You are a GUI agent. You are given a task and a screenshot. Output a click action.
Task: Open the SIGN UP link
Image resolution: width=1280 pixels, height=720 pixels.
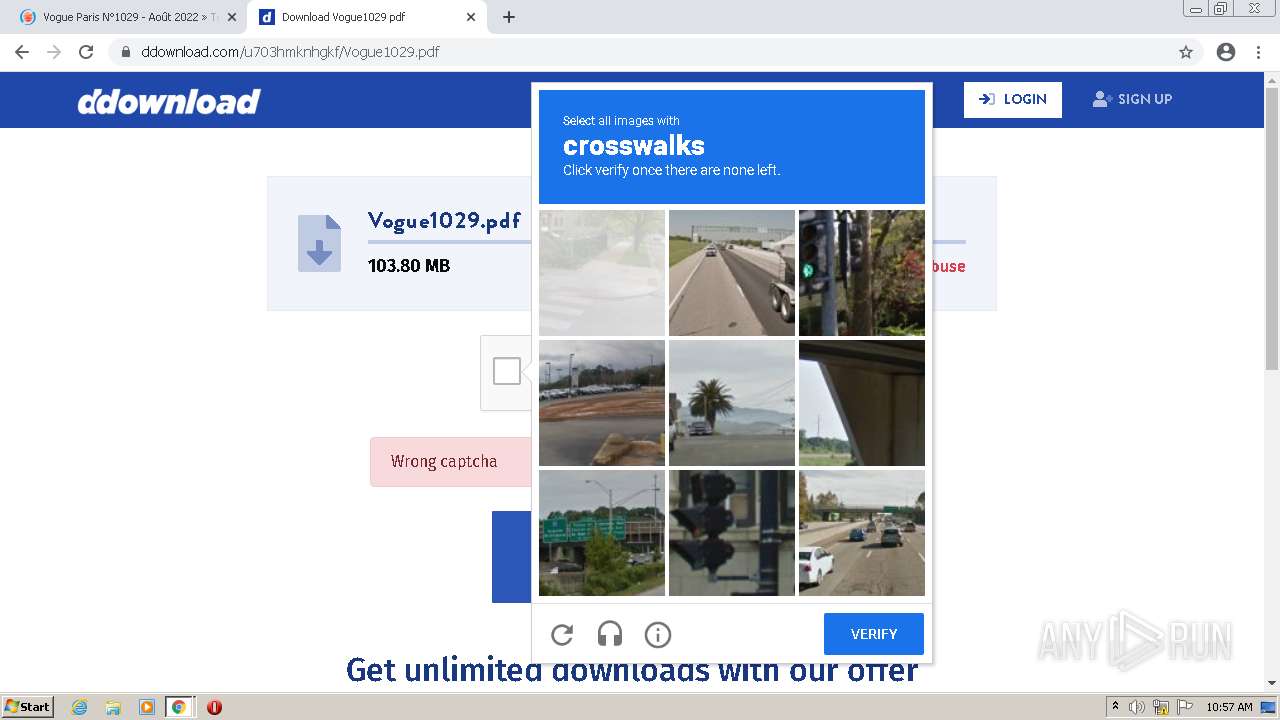1132,99
